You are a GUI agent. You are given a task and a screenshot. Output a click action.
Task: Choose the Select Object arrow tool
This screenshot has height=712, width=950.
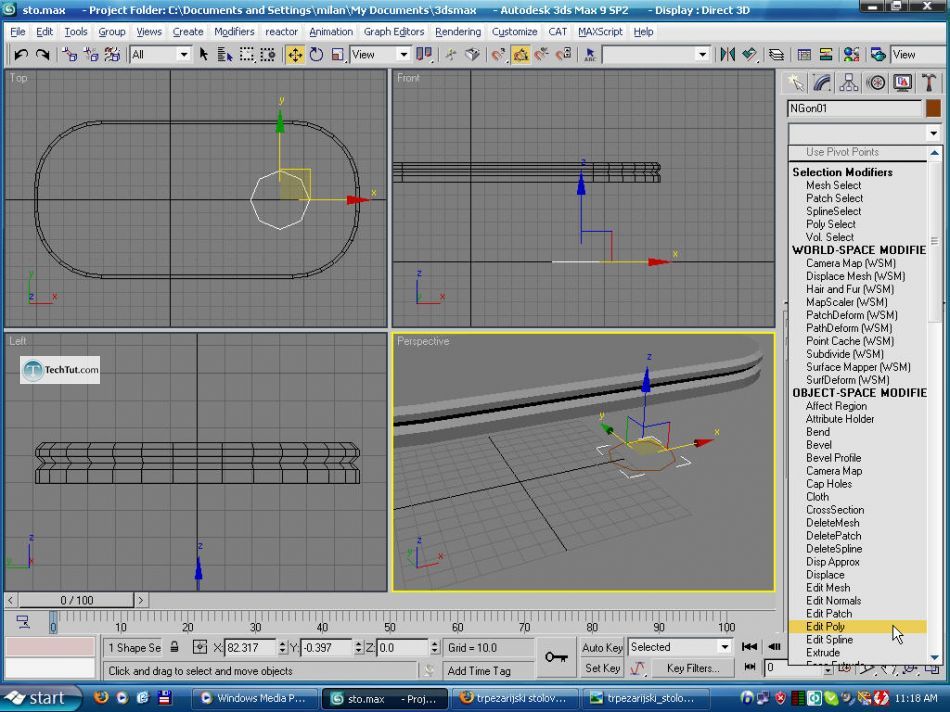click(204, 55)
